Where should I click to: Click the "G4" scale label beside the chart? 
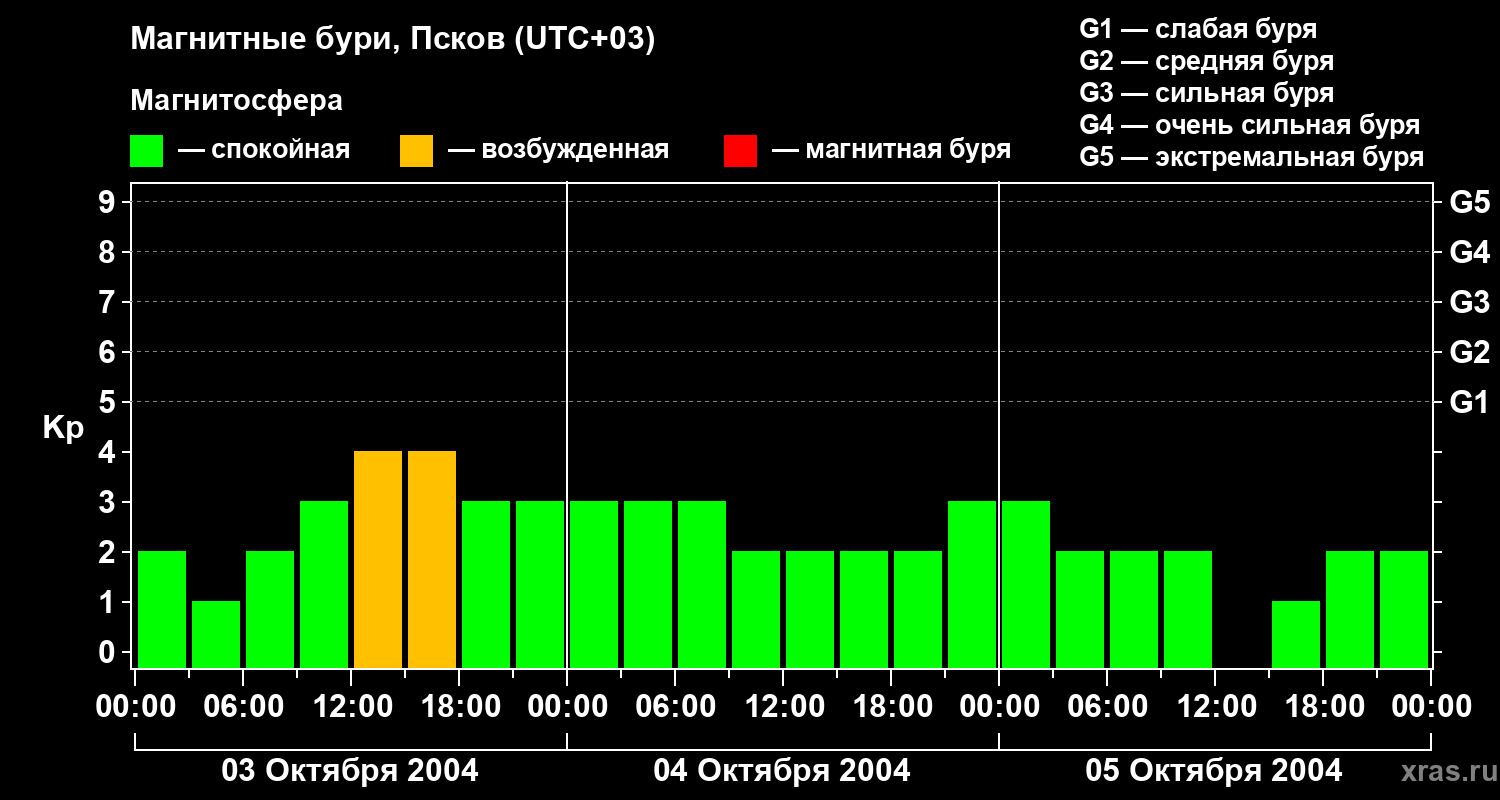click(x=1469, y=252)
